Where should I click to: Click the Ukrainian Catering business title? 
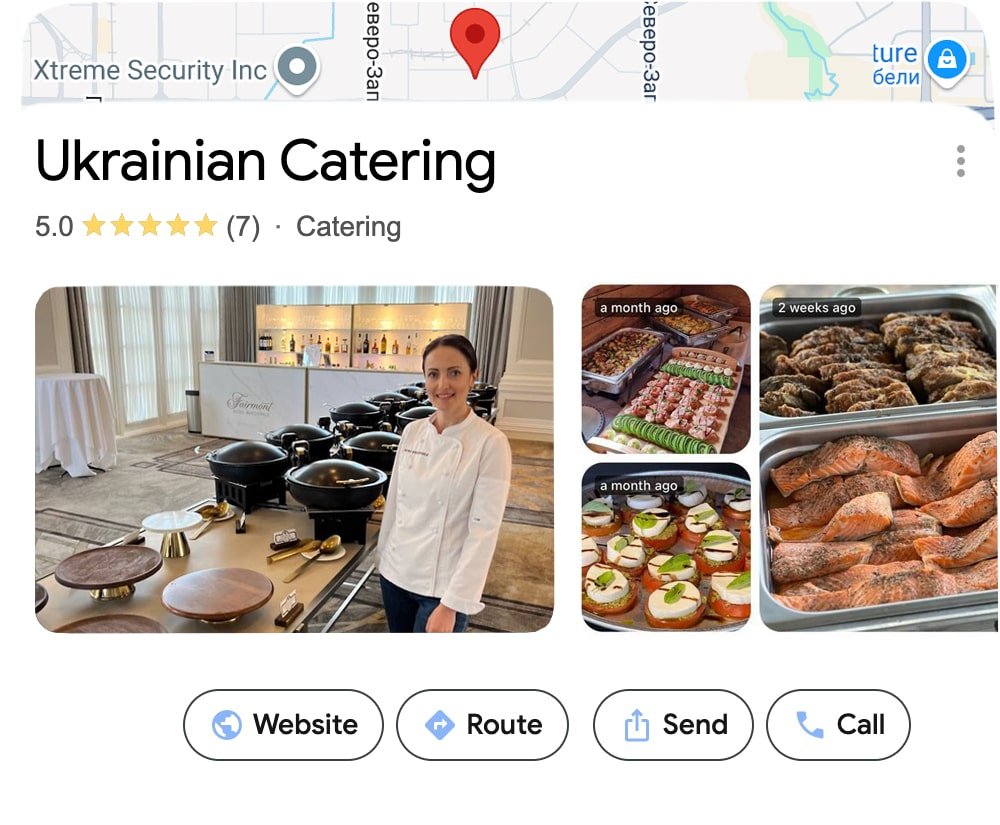(265, 162)
